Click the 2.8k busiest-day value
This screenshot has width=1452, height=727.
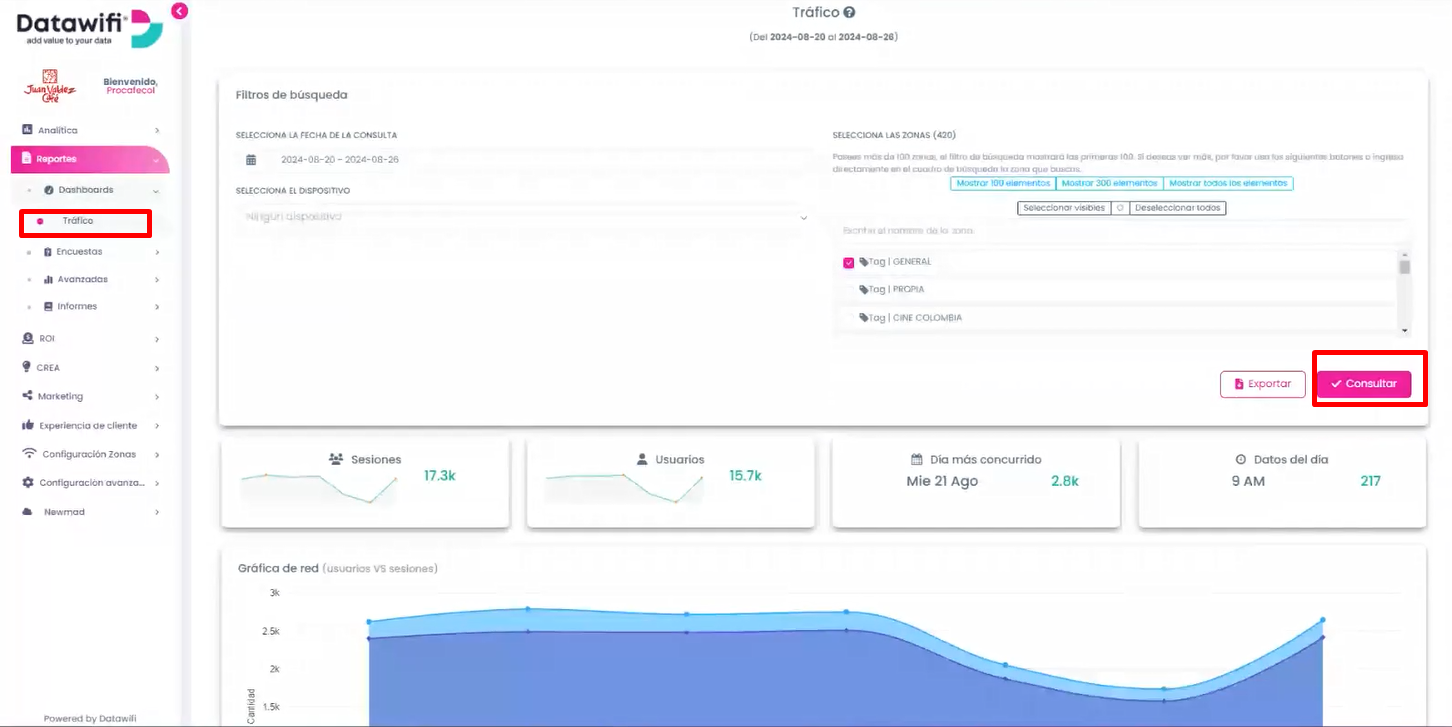1065,481
